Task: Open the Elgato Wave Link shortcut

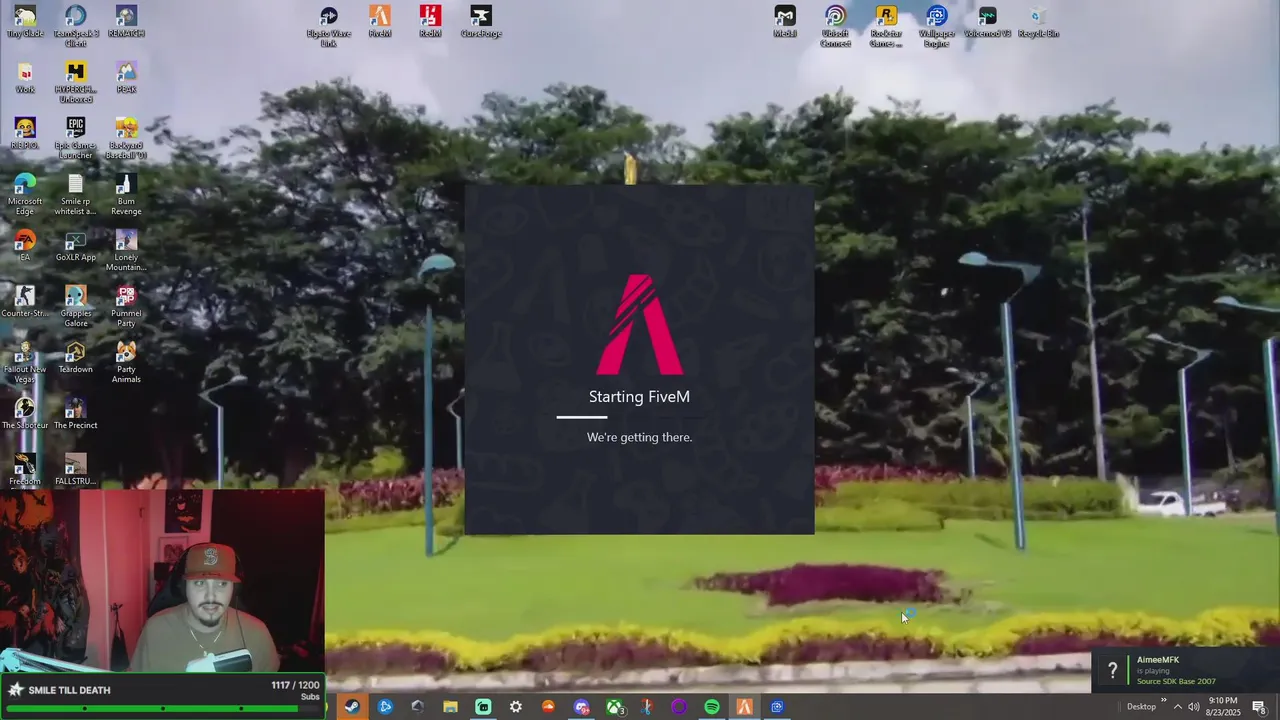Action: click(x=329, y=26)
